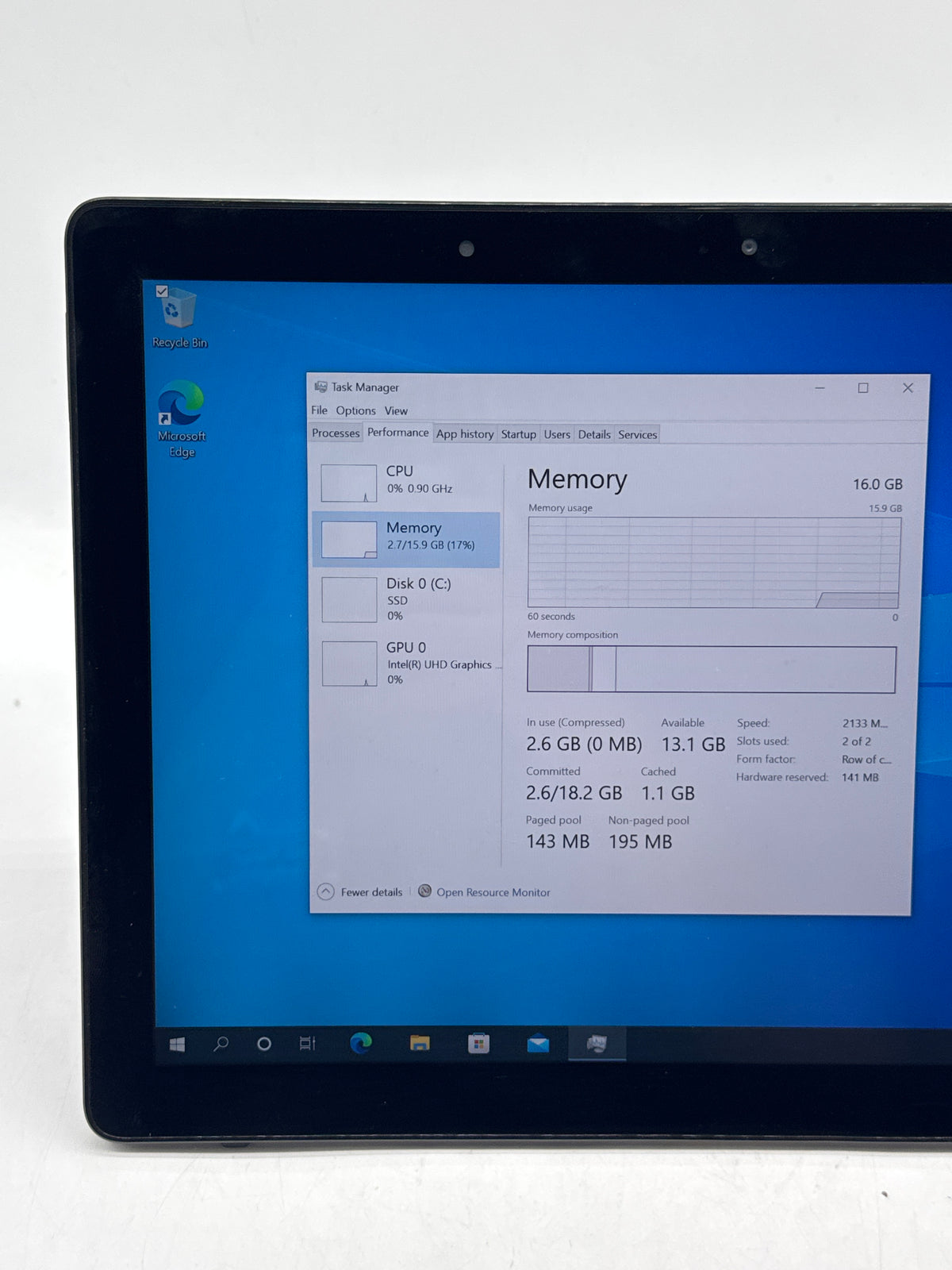This screenshot has height=1270, width=952.
Task: Click the Memory composition bar
Action: click(x=712, y=669)
